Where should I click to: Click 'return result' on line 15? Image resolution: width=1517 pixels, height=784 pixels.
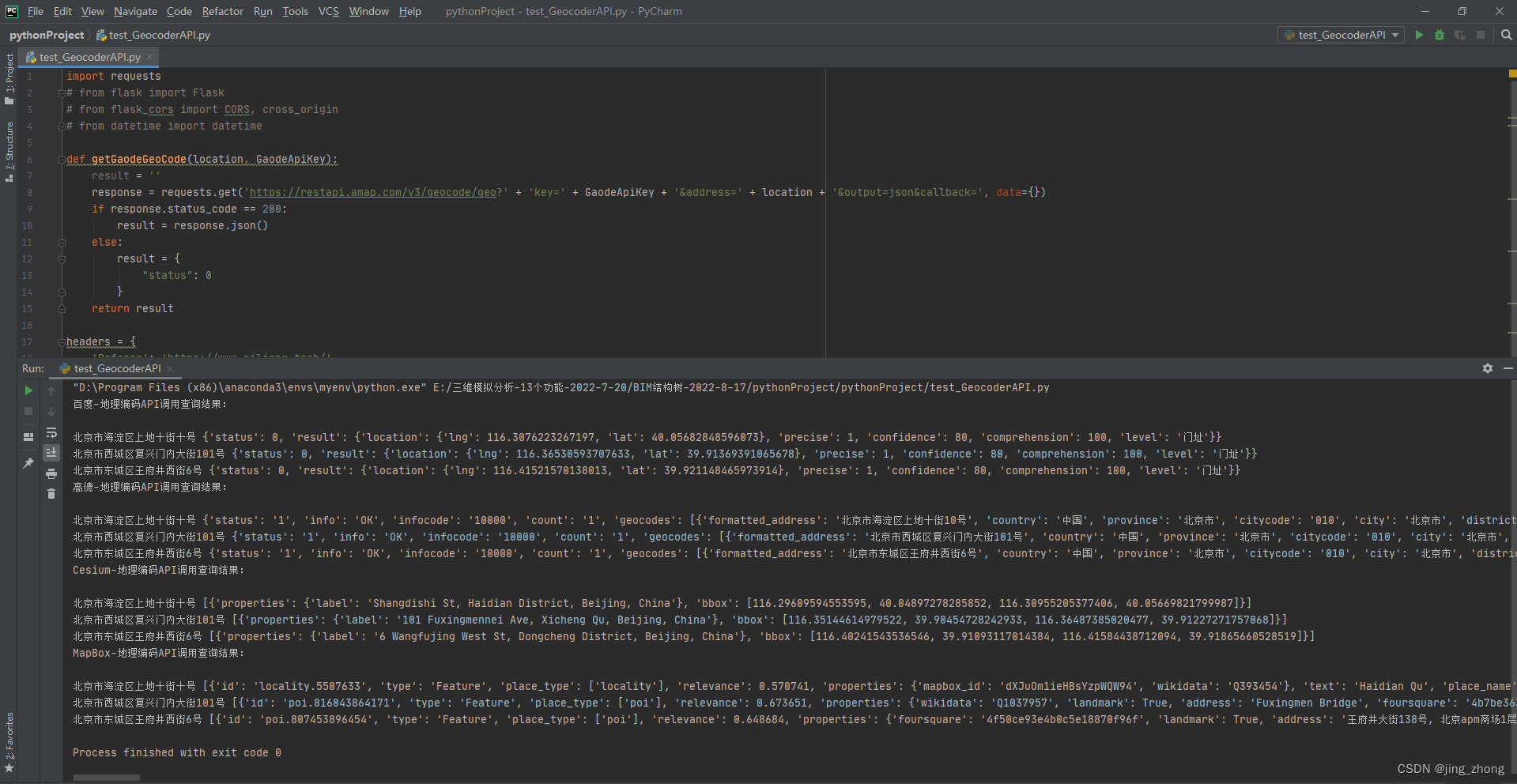(x=133, y=308)
